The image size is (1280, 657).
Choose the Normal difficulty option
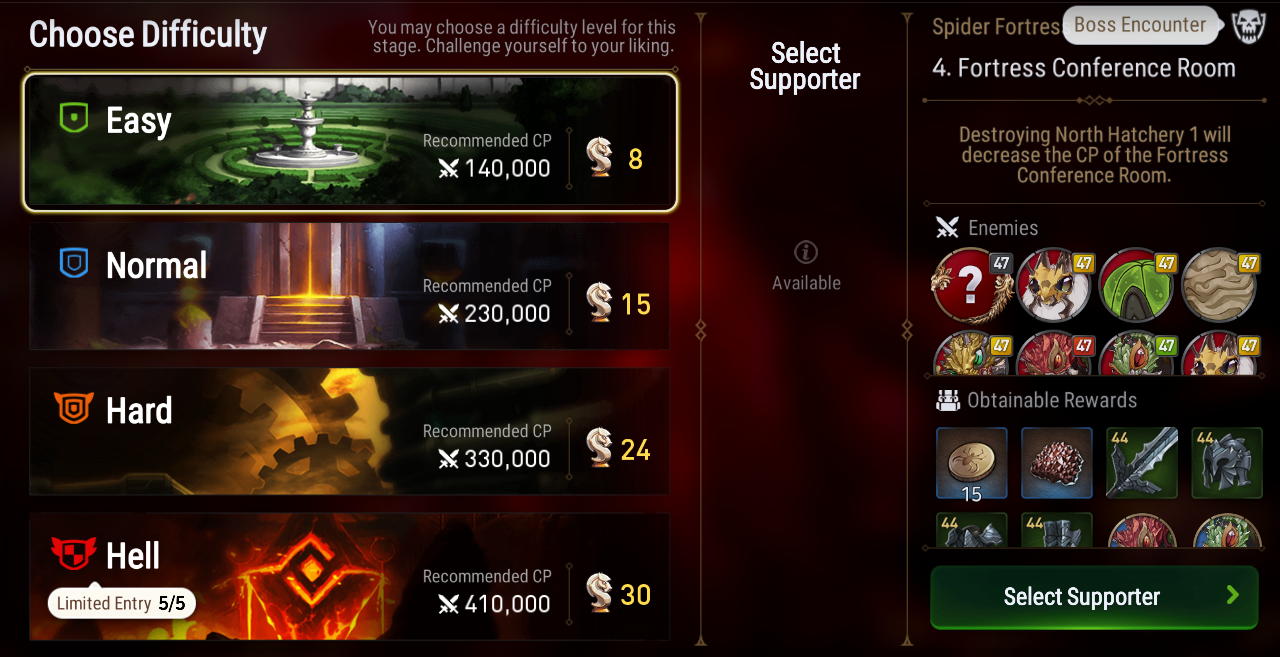[350, 286]
